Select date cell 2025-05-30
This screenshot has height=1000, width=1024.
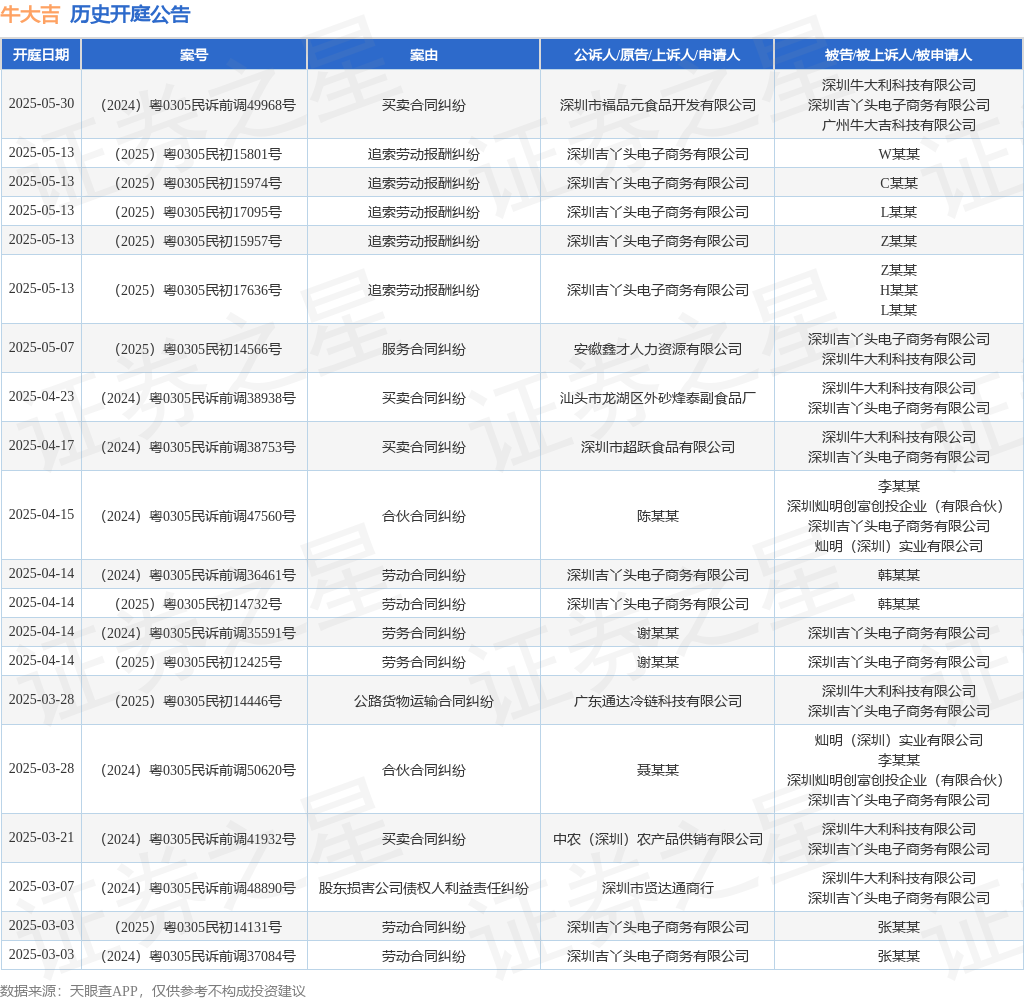click(41, 104)
